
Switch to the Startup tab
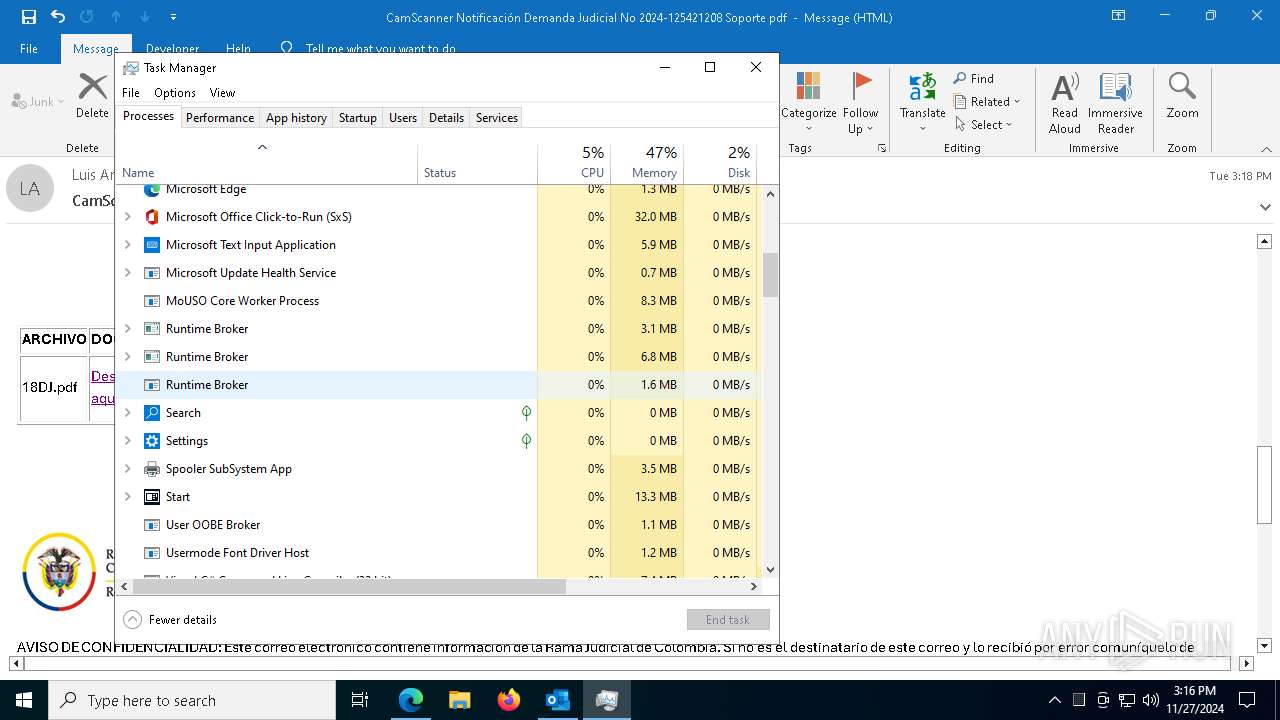357,118
